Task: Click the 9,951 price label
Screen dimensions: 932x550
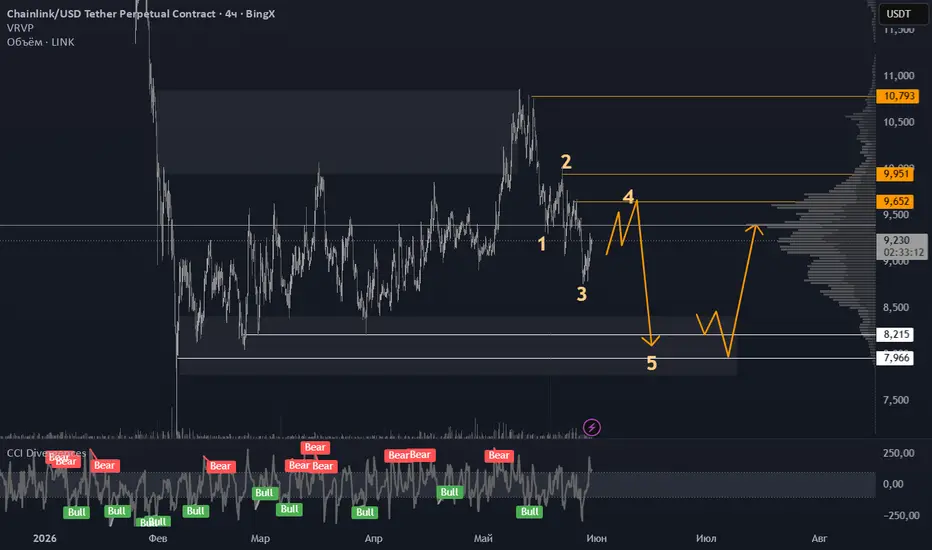Action: (895, 174)
